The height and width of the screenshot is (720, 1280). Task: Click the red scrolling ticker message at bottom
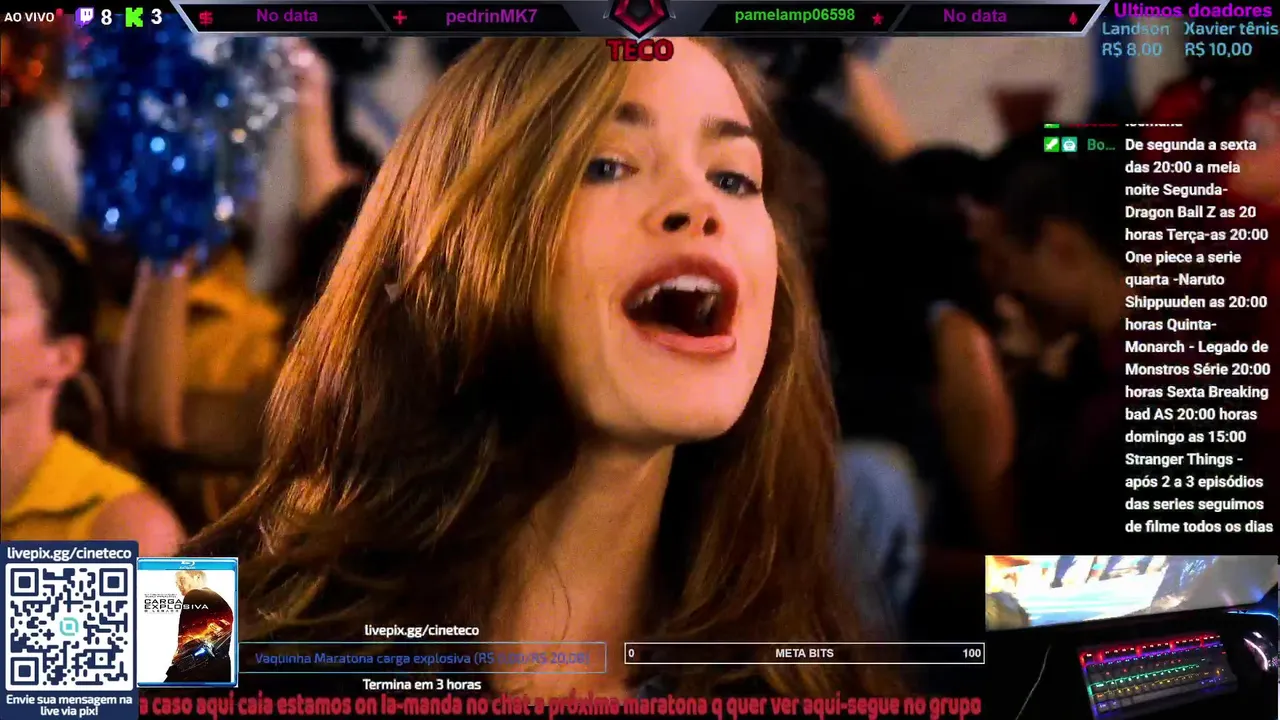(x=560, y=706)
